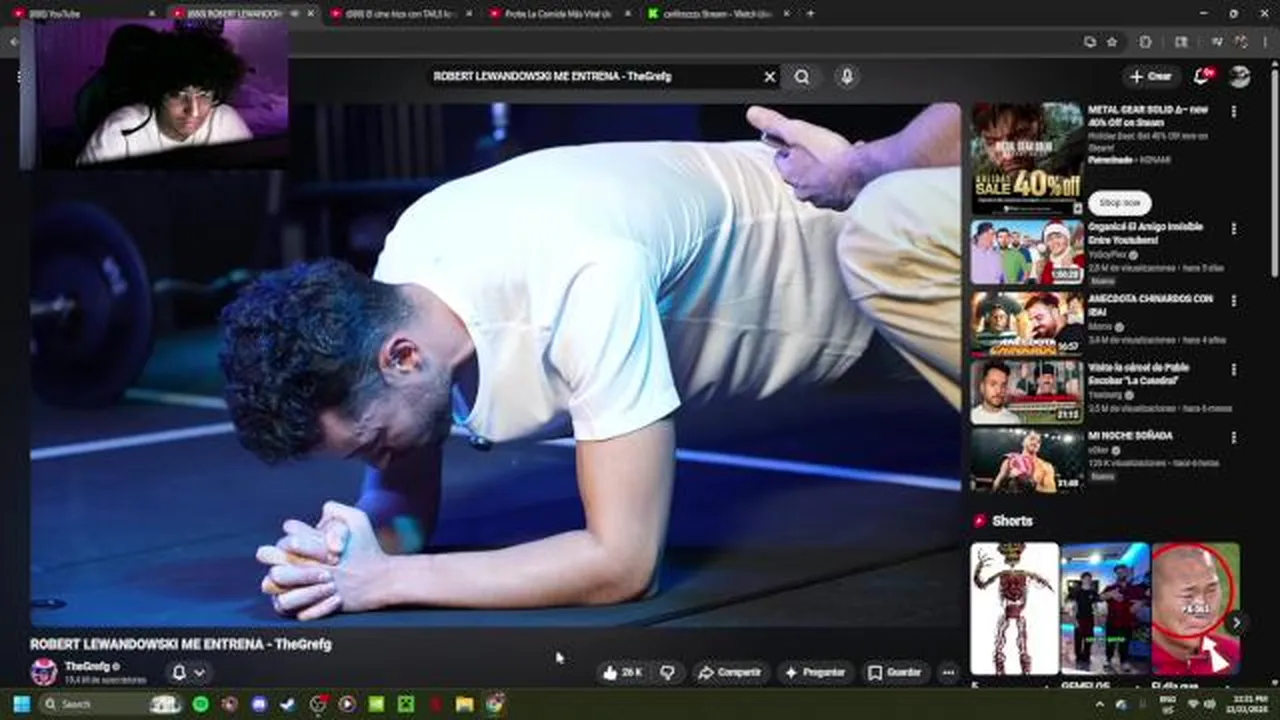Viewport: 1280px width, 720px height.
Task: Open the taskbar clock and date
Action: 1249,704
